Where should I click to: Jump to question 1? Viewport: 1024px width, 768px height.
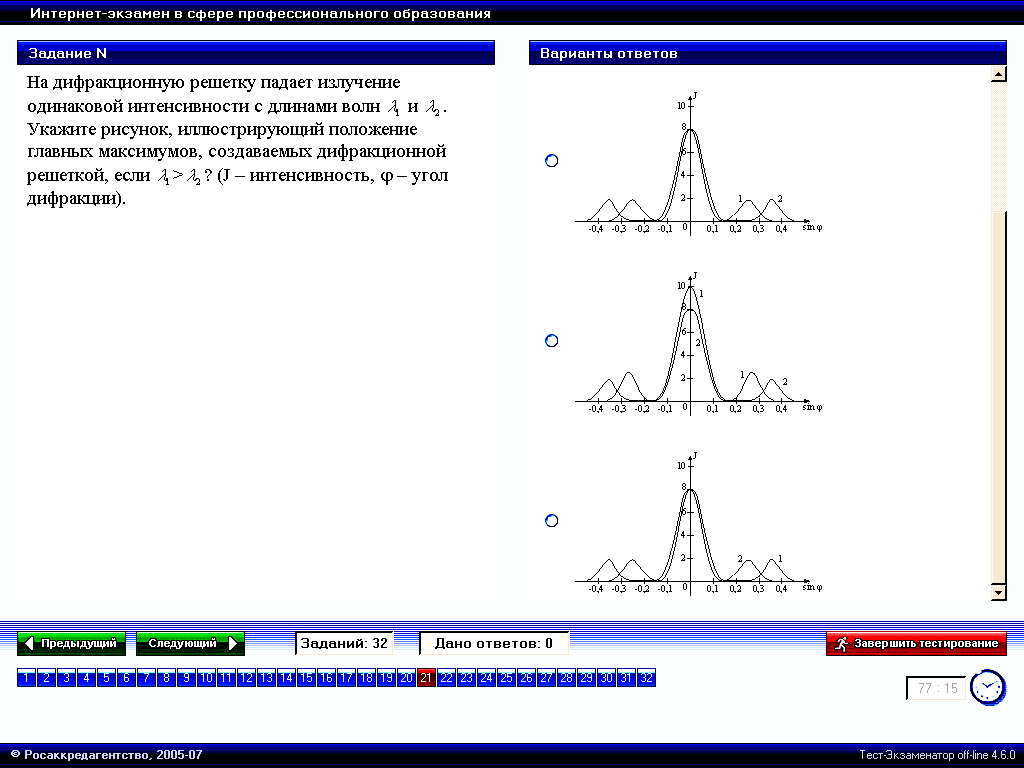(26, 678)
